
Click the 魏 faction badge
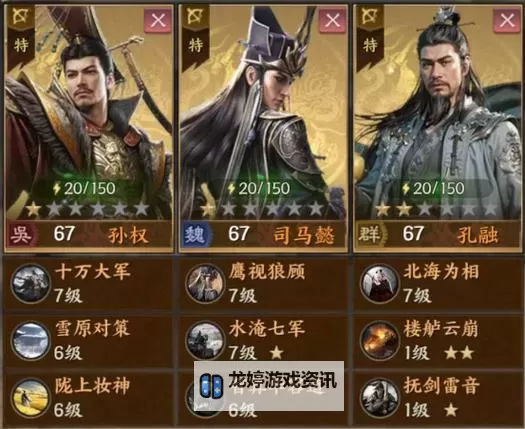pyautogui.click(x=196, y=234)
